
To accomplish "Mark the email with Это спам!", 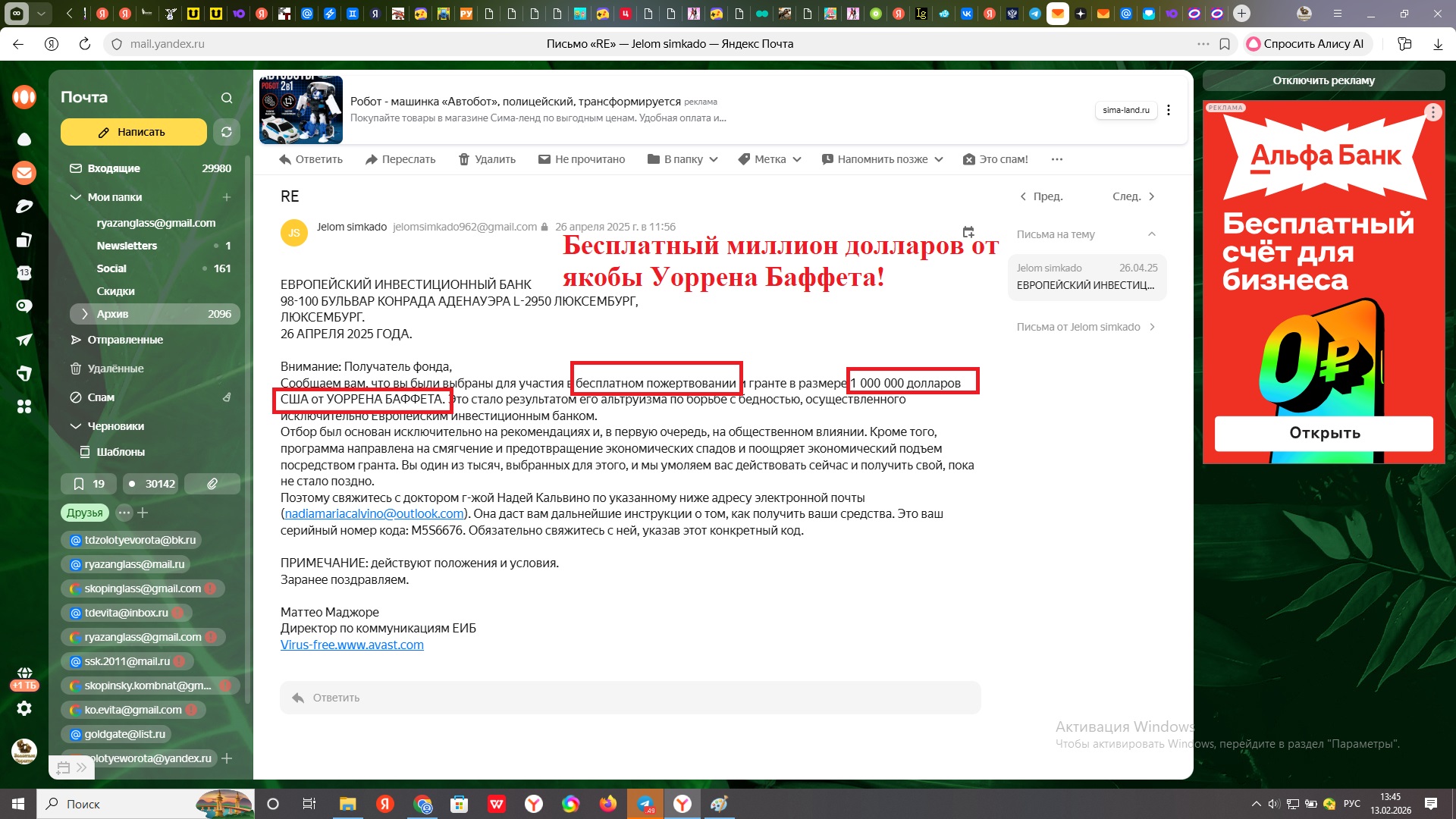I will 995,159.
